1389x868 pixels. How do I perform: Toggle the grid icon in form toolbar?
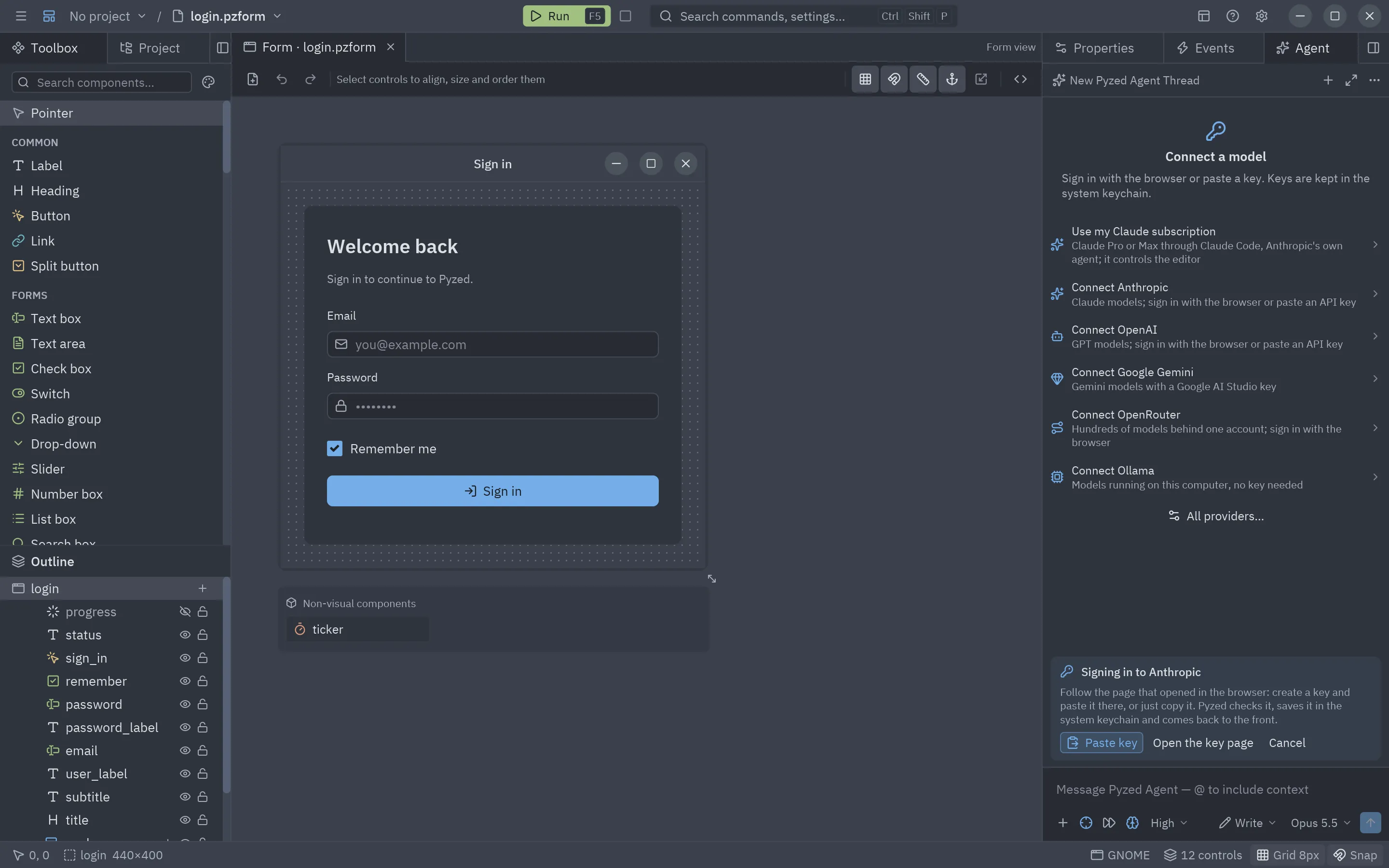pyautogui.click(x=865, y=79)
